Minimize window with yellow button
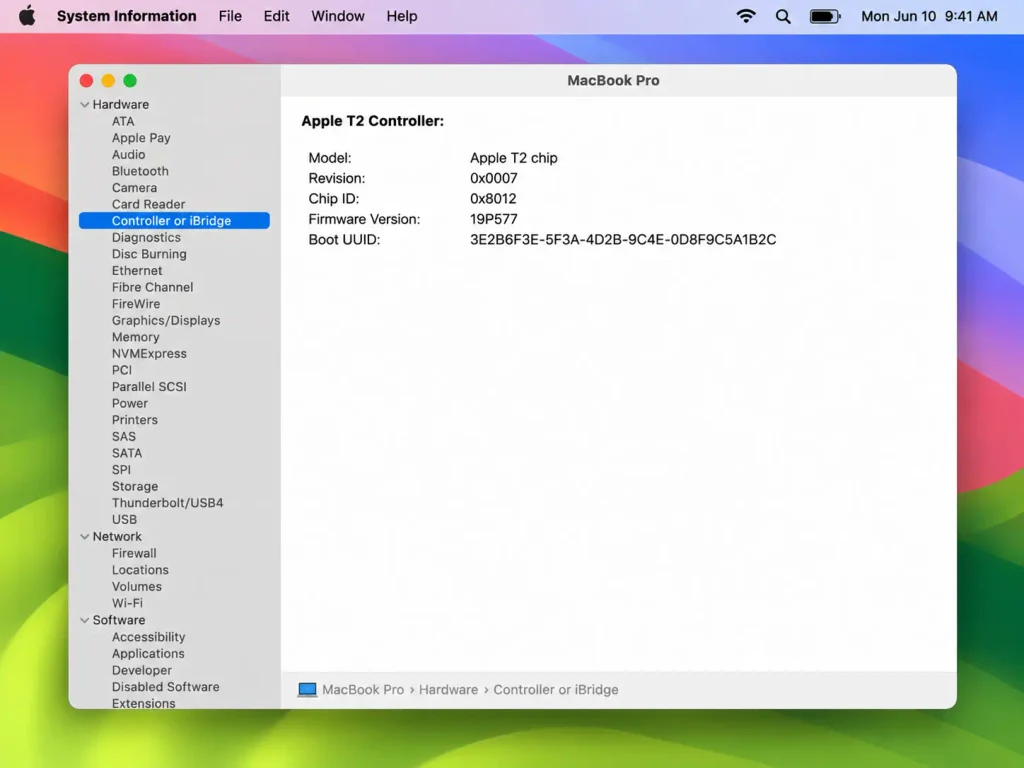1024x768 pixels. pos(108,80)
